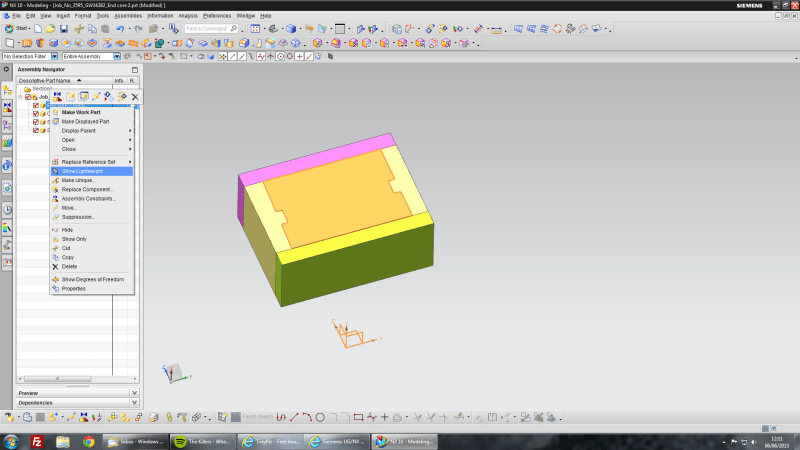Open the Windows Start orb
This screenshot has width=800, height=450.
[x=11, y=441]
